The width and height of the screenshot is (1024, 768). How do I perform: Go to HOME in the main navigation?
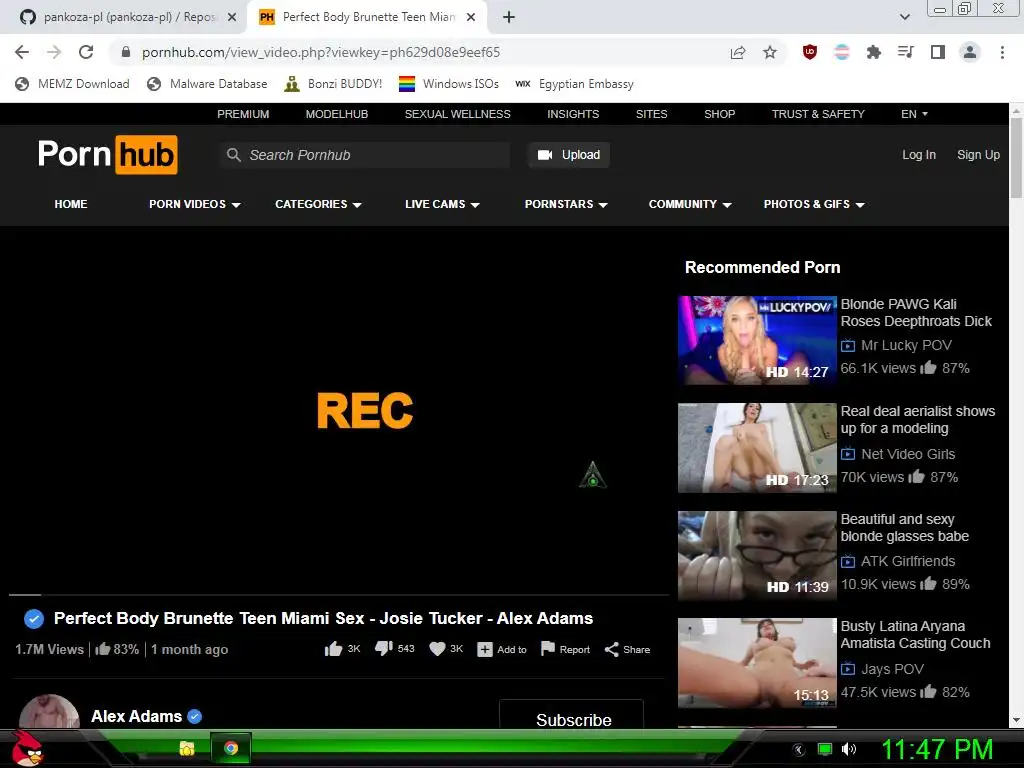tap(71, 204)
